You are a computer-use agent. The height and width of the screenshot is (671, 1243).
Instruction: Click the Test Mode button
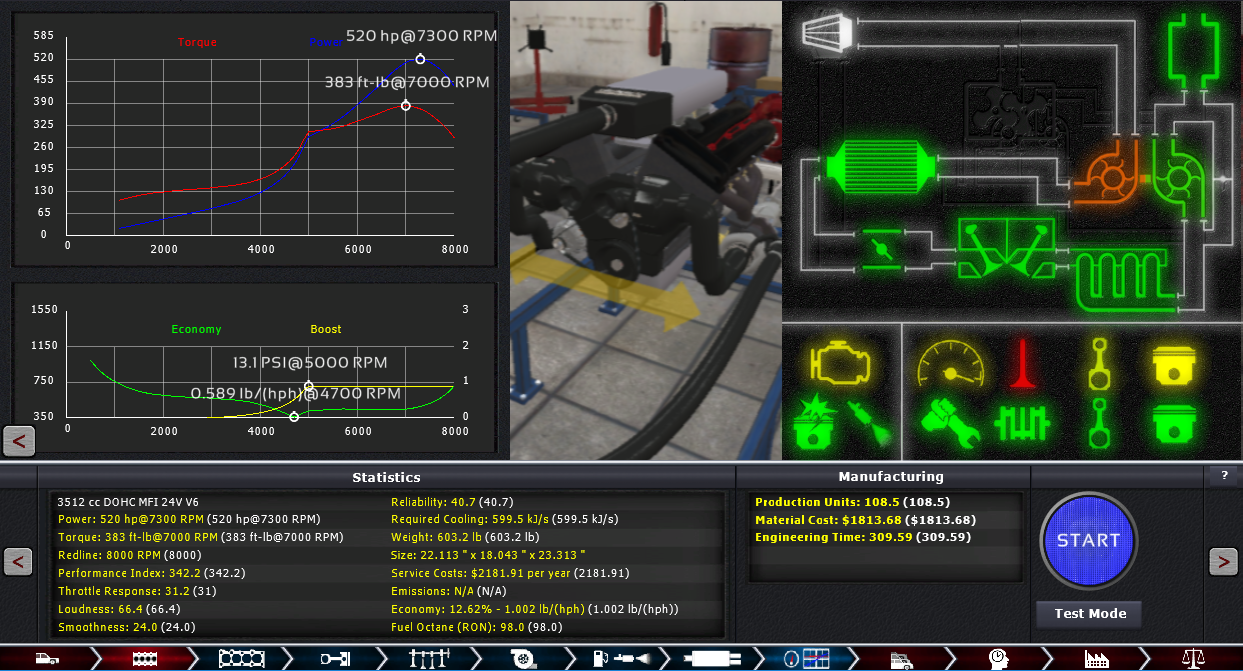pyautogui.click(x=1088, y=614)
